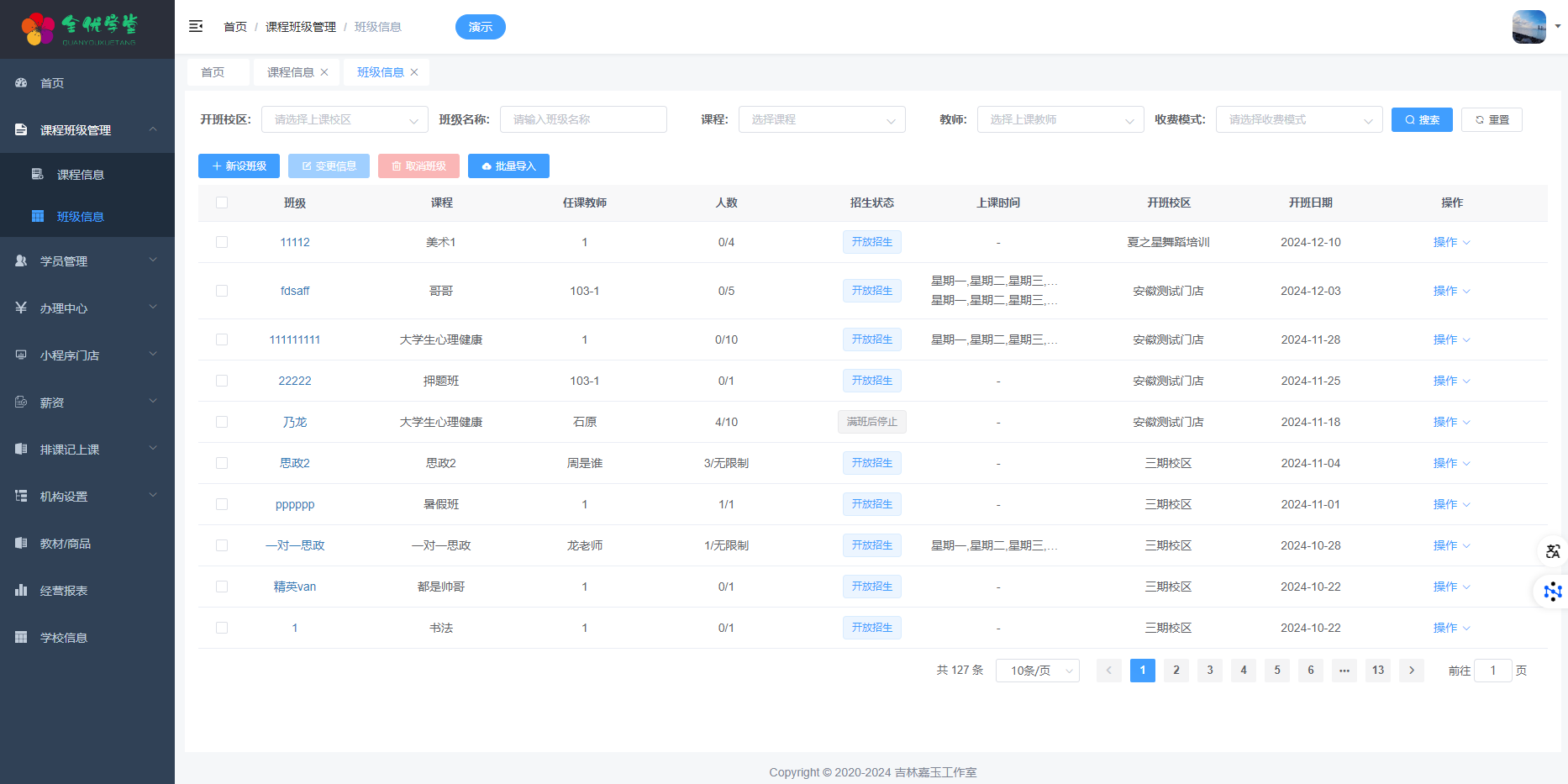Switch to the 首页 tab
Screen dimensions: 1568x784
coord(213,72)
